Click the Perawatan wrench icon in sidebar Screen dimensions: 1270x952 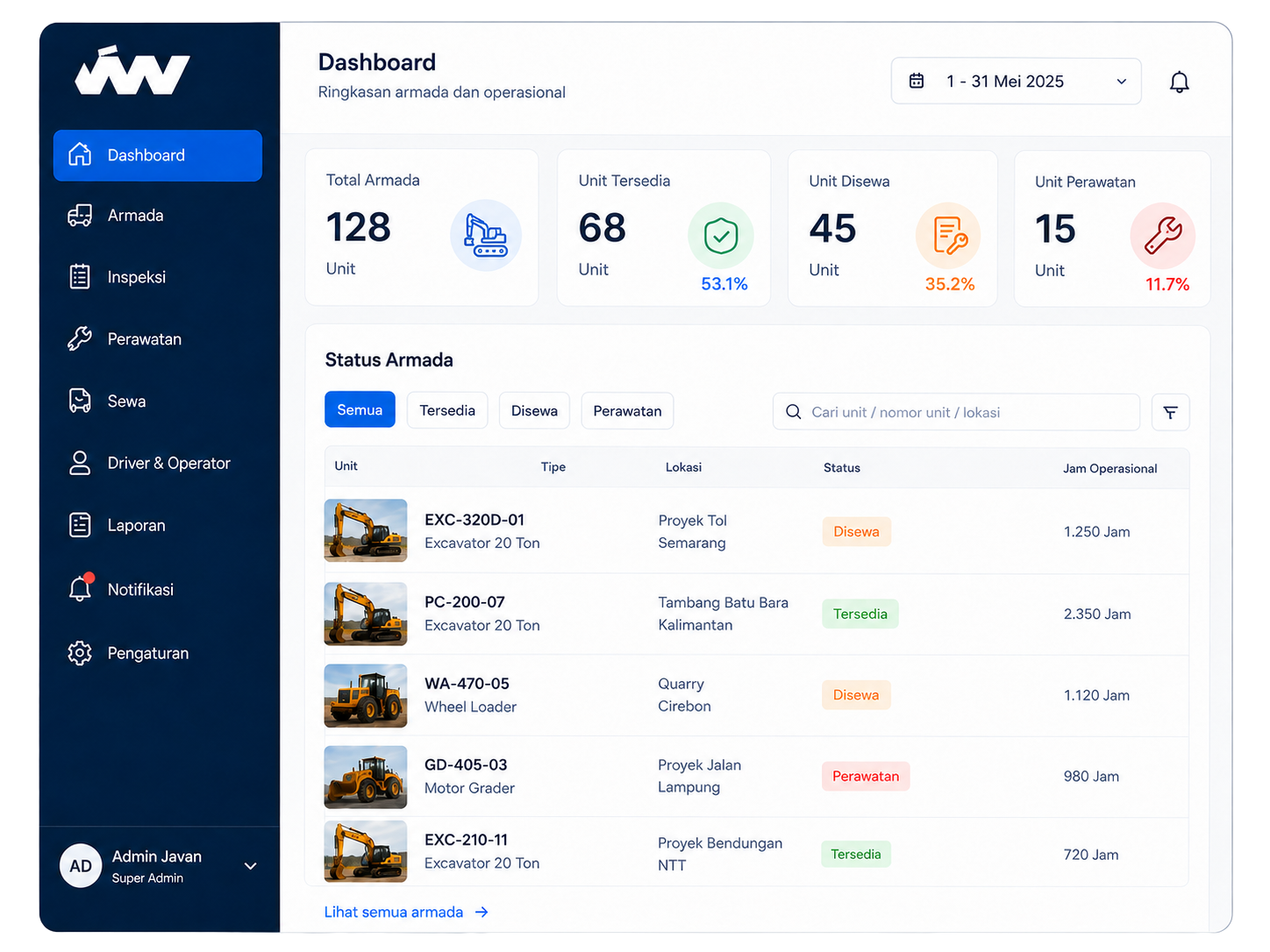(x=80, y=339)
